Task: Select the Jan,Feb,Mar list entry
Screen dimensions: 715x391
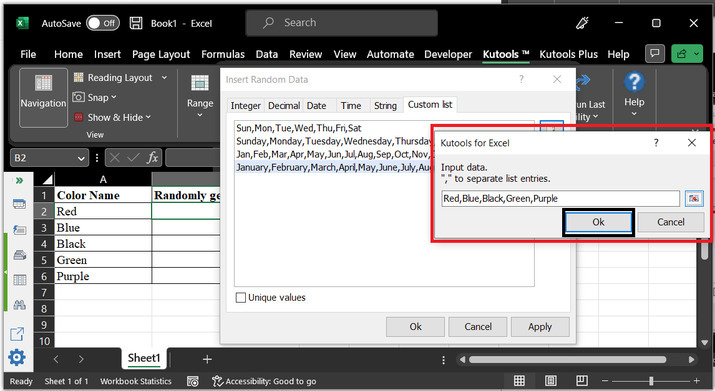Action: 333,154
